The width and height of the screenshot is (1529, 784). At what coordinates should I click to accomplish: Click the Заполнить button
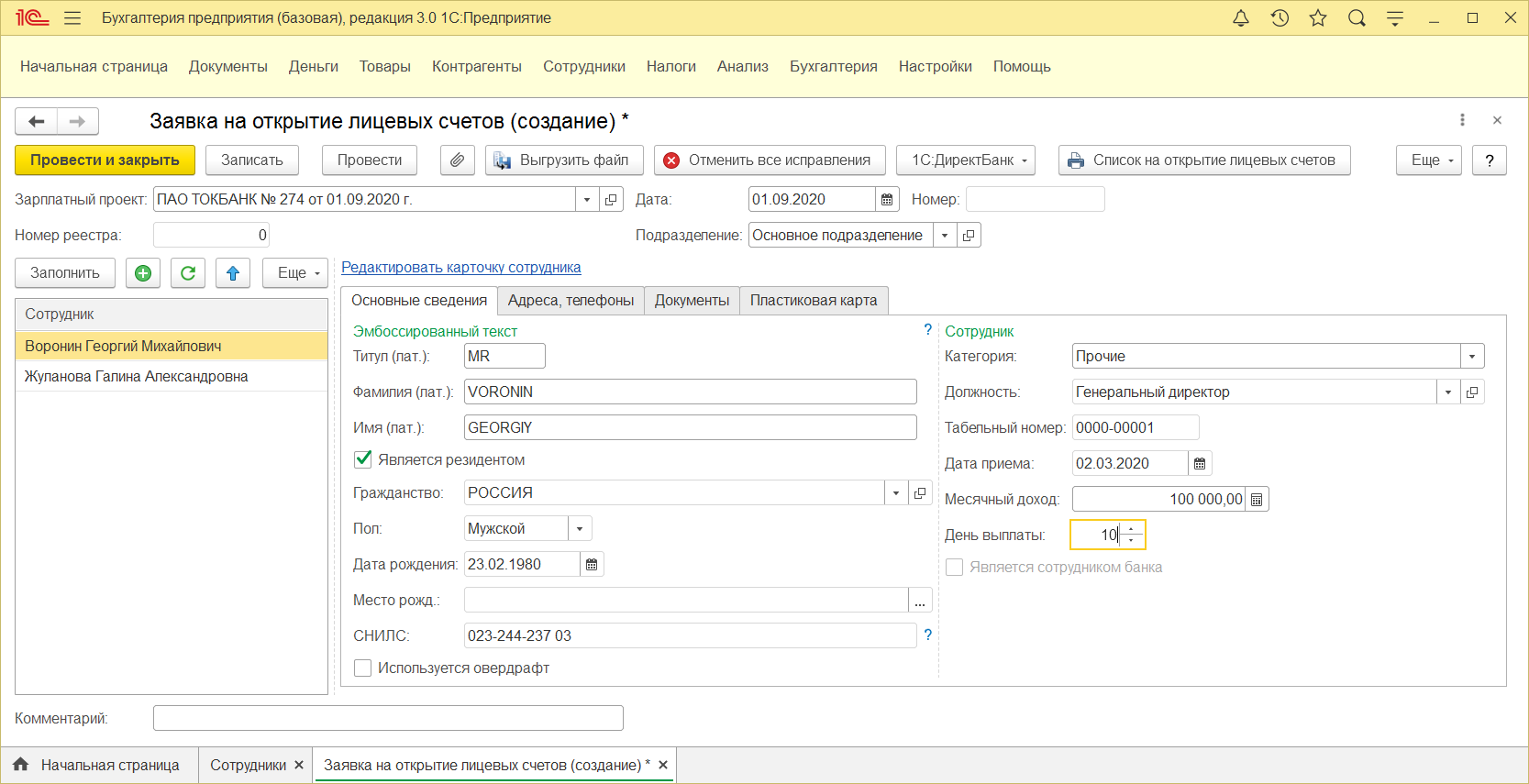[65, 273]
